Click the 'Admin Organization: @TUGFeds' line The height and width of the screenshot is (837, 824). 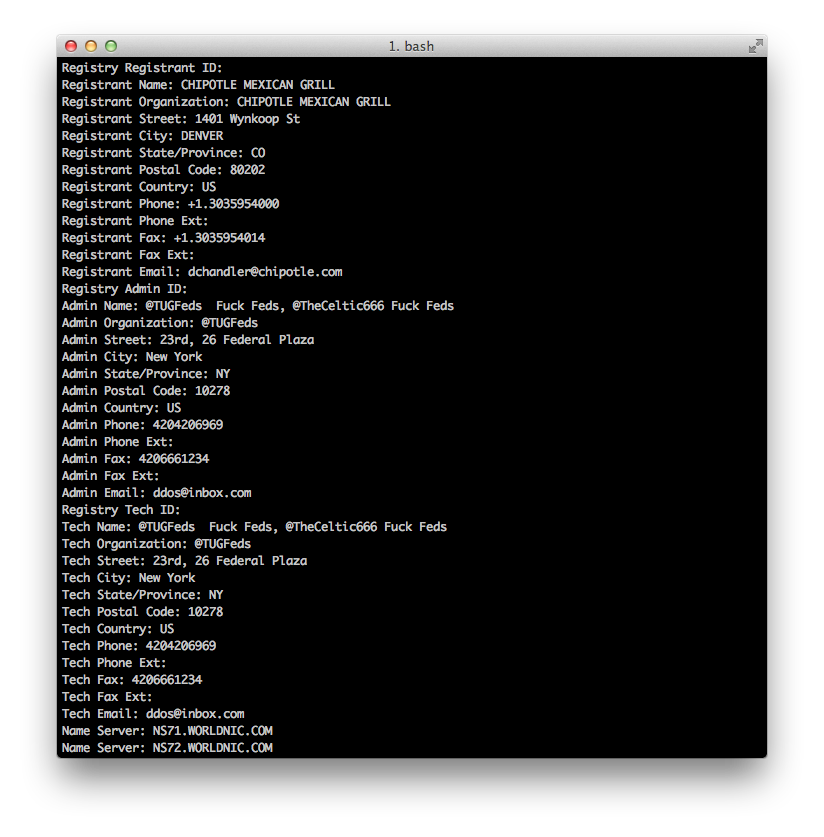pos(160,323)
